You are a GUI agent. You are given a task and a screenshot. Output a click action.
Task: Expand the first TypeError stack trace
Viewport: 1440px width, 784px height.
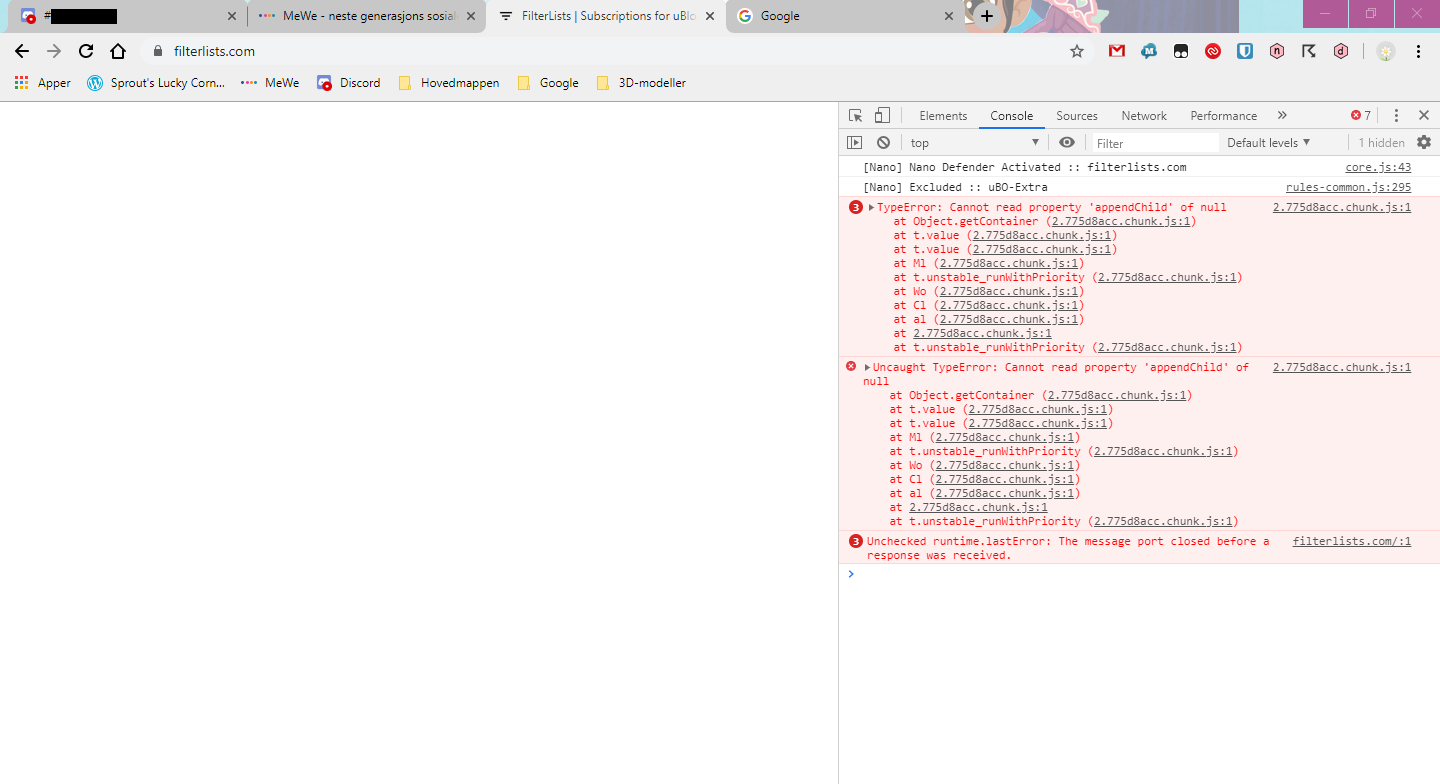[x=871, y=208]
